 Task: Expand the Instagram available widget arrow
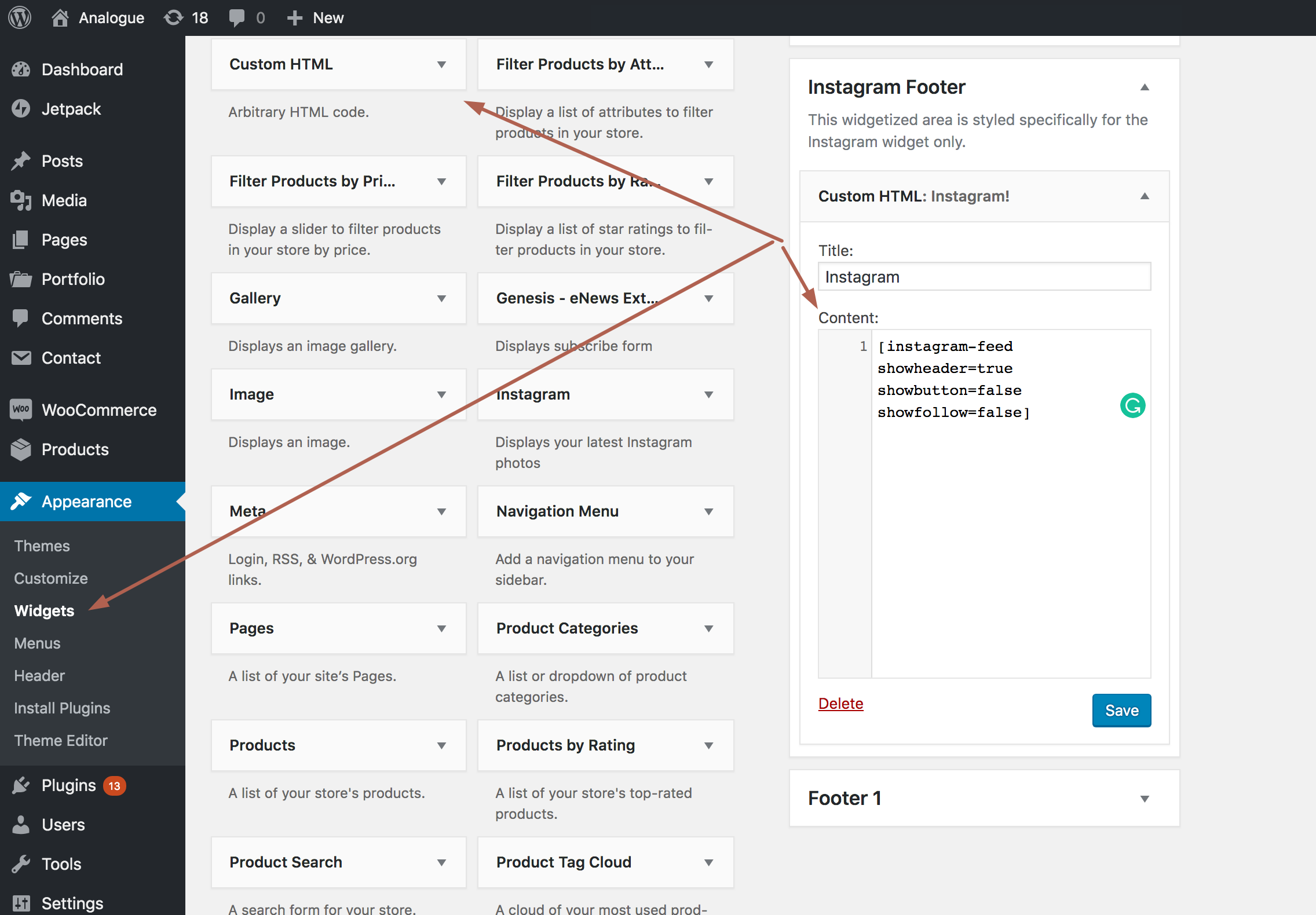point(708,394)
